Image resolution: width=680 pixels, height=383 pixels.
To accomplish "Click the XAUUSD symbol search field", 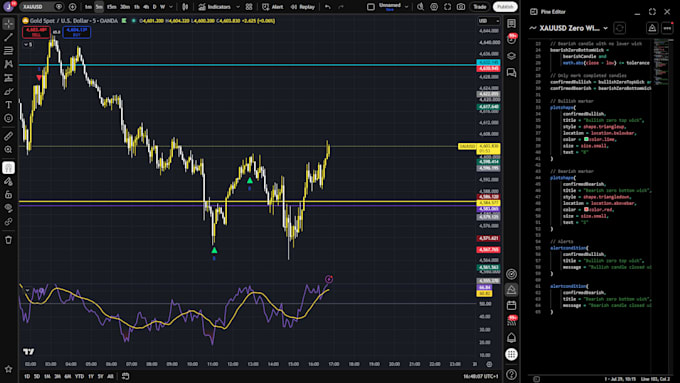I will pyautogui.click(x=36, y=7).
